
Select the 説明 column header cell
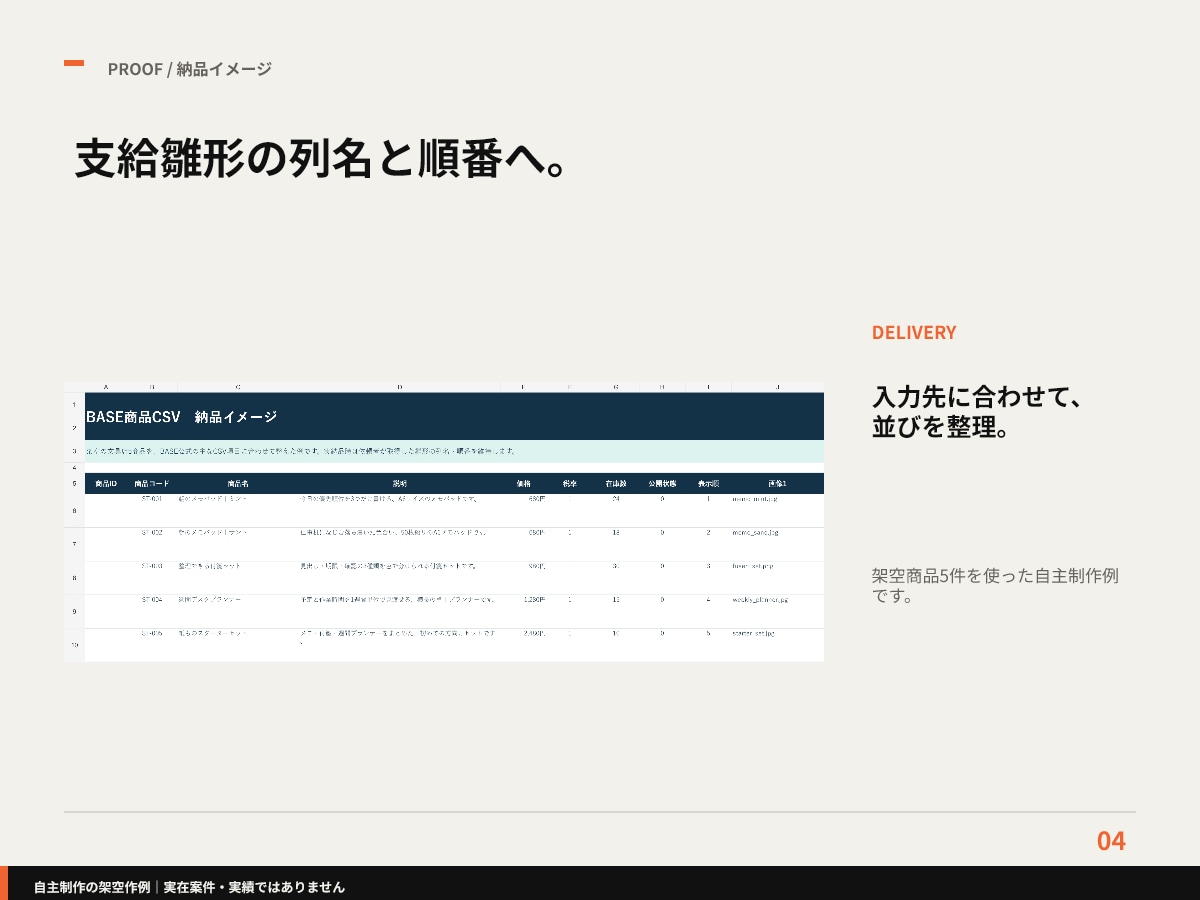[399, 483]
